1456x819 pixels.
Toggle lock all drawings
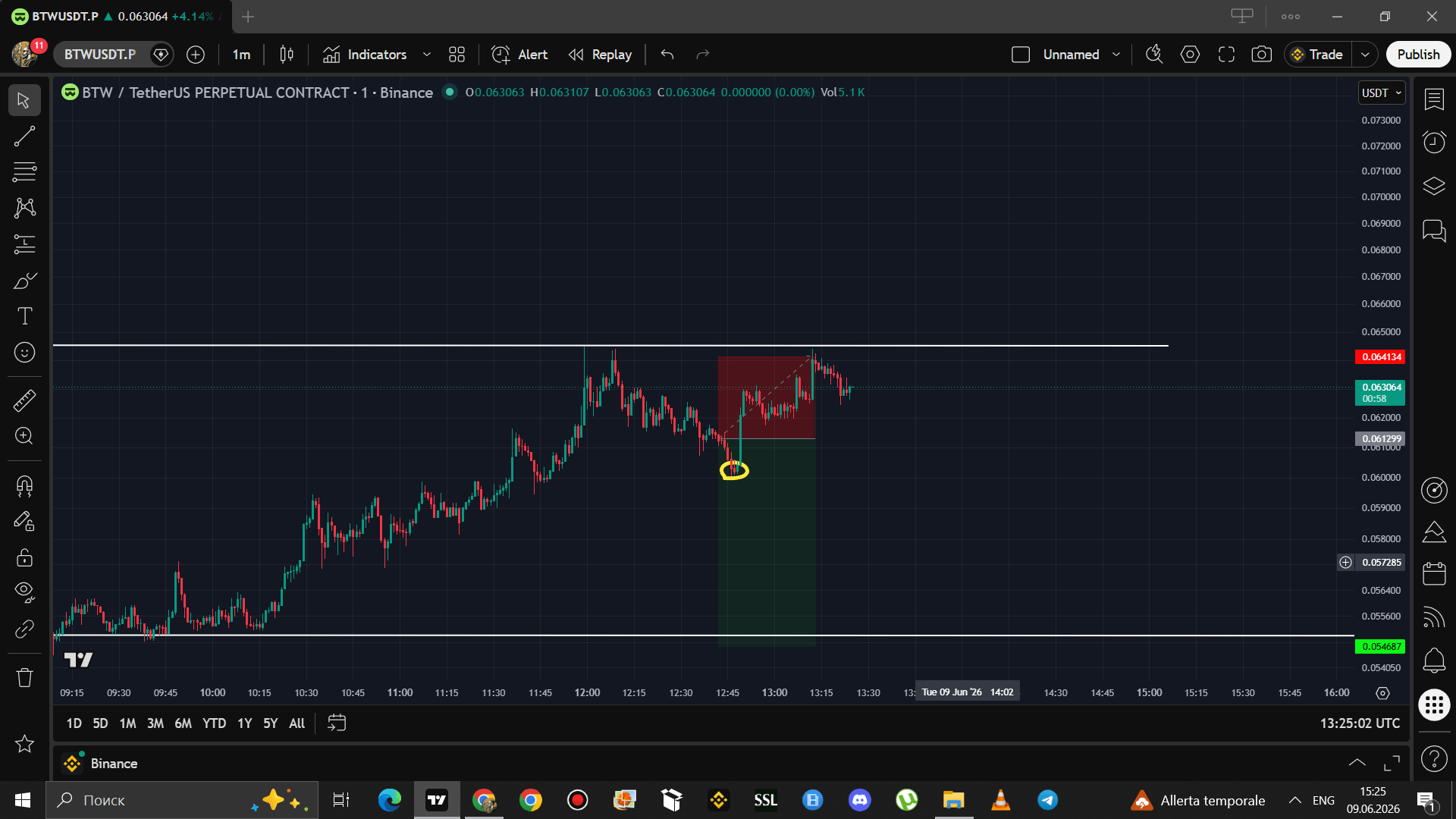tap(24, 558)
